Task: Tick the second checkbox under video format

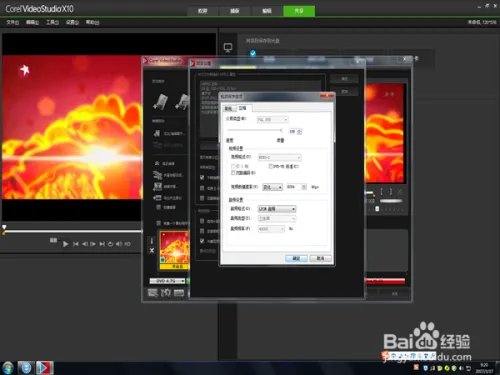Action: point(233,173)
